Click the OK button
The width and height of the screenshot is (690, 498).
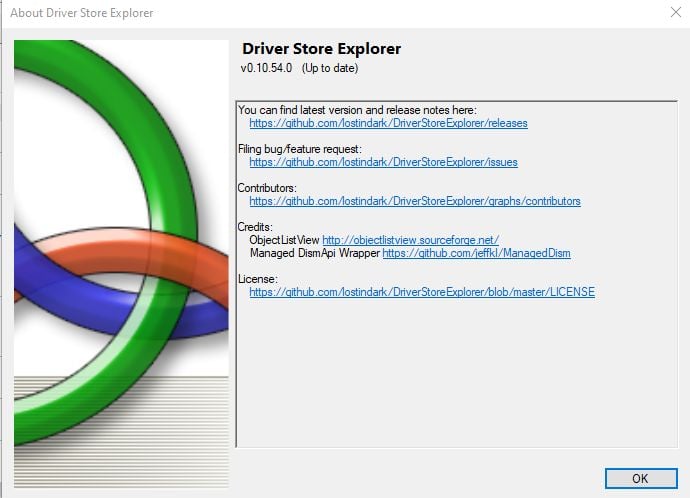pyautogui.click(x=641, y=478)
